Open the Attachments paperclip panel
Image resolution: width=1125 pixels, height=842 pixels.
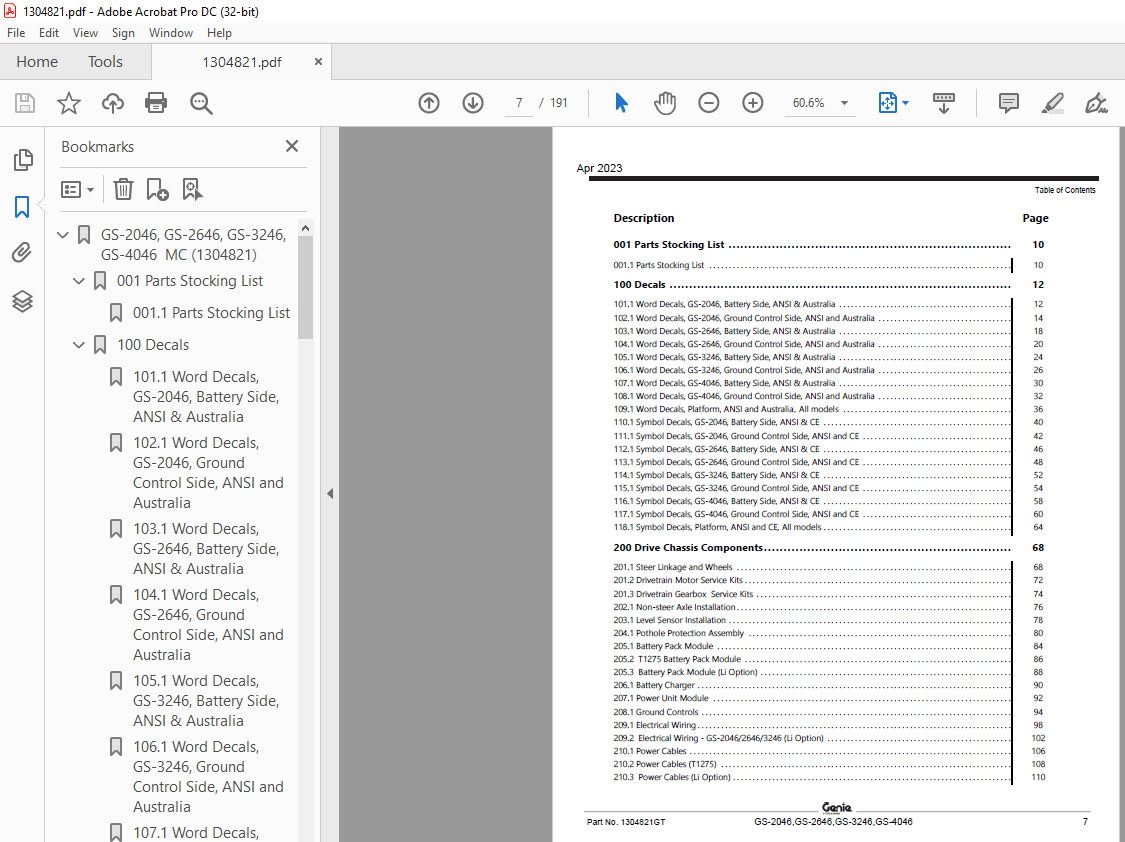tap(22, 252)
